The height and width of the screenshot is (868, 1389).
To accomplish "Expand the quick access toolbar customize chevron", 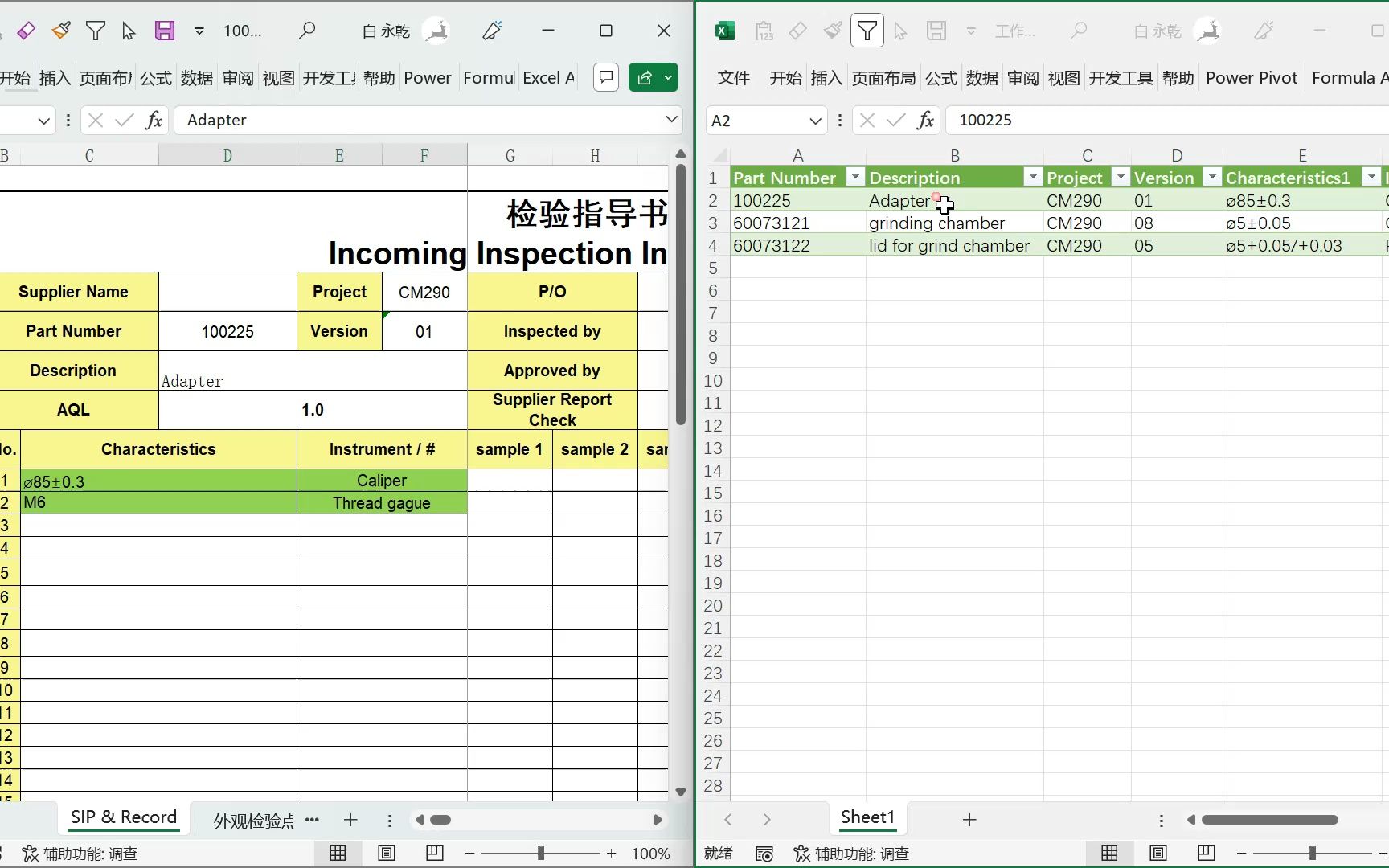I will click(x=200, y=31).
